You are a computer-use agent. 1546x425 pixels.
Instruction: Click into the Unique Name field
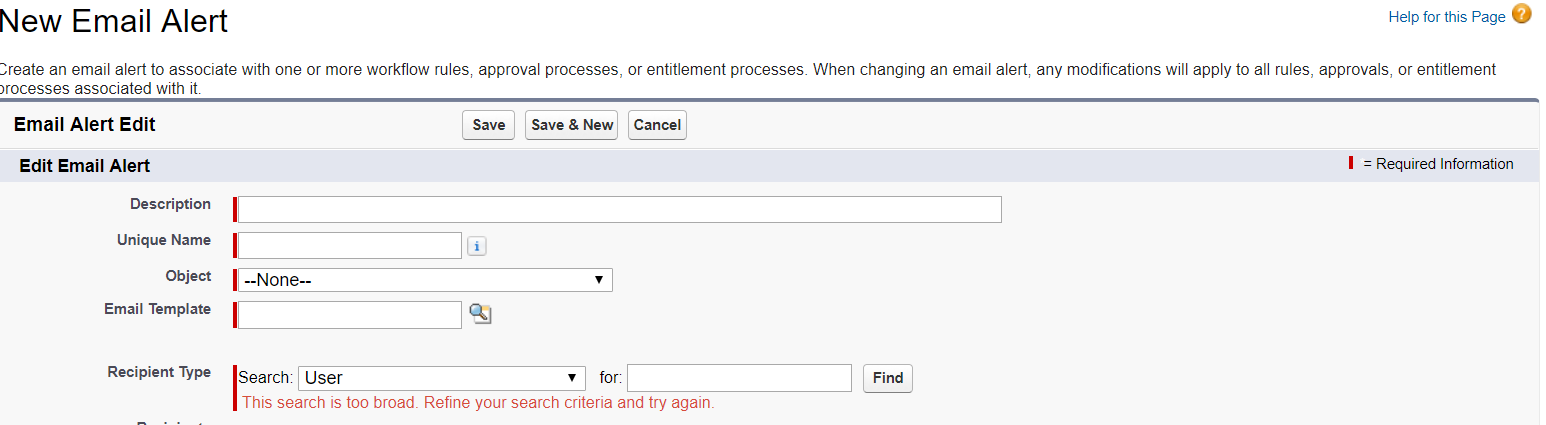(349, 245)
